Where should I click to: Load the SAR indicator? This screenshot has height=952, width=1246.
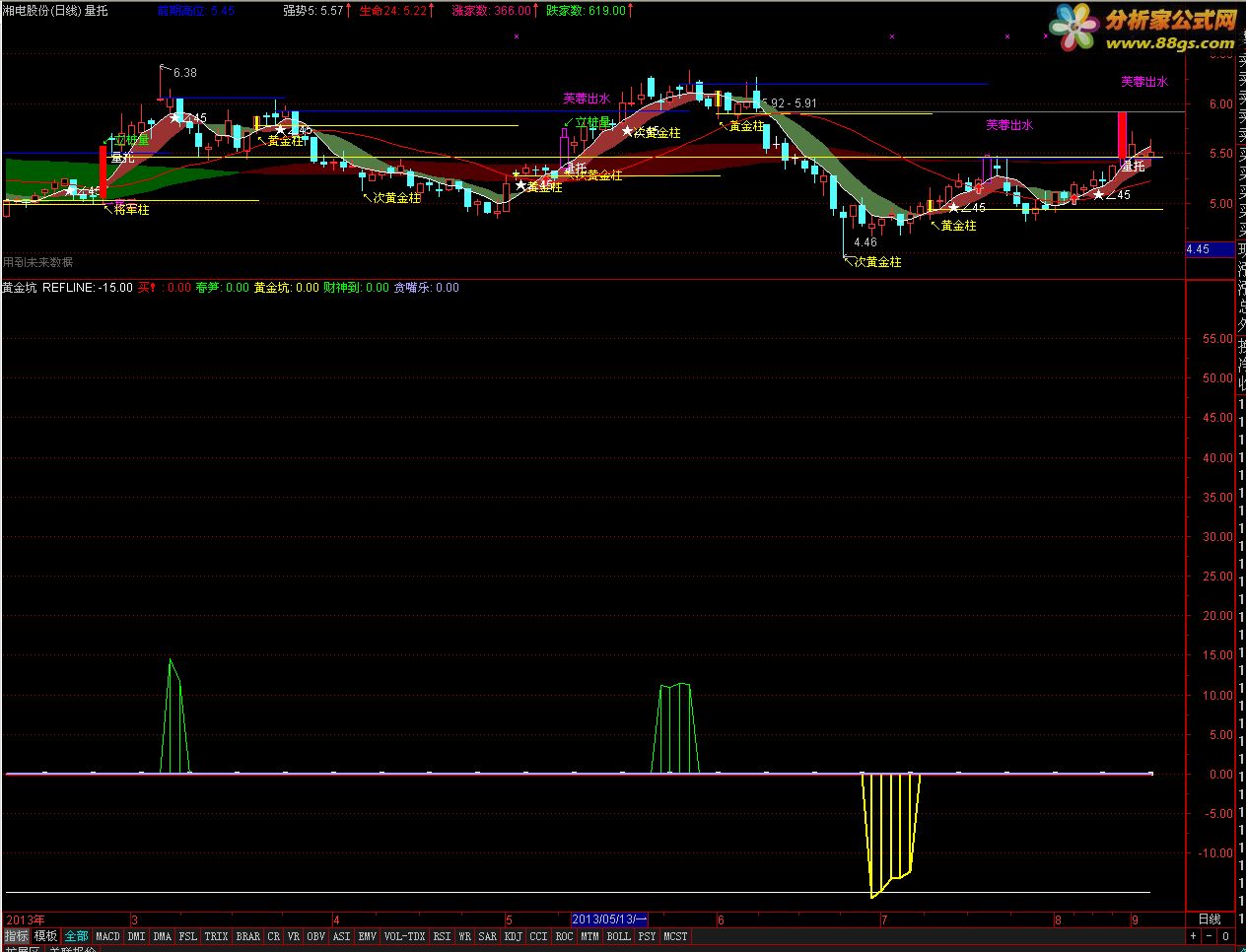pos(488,936)
